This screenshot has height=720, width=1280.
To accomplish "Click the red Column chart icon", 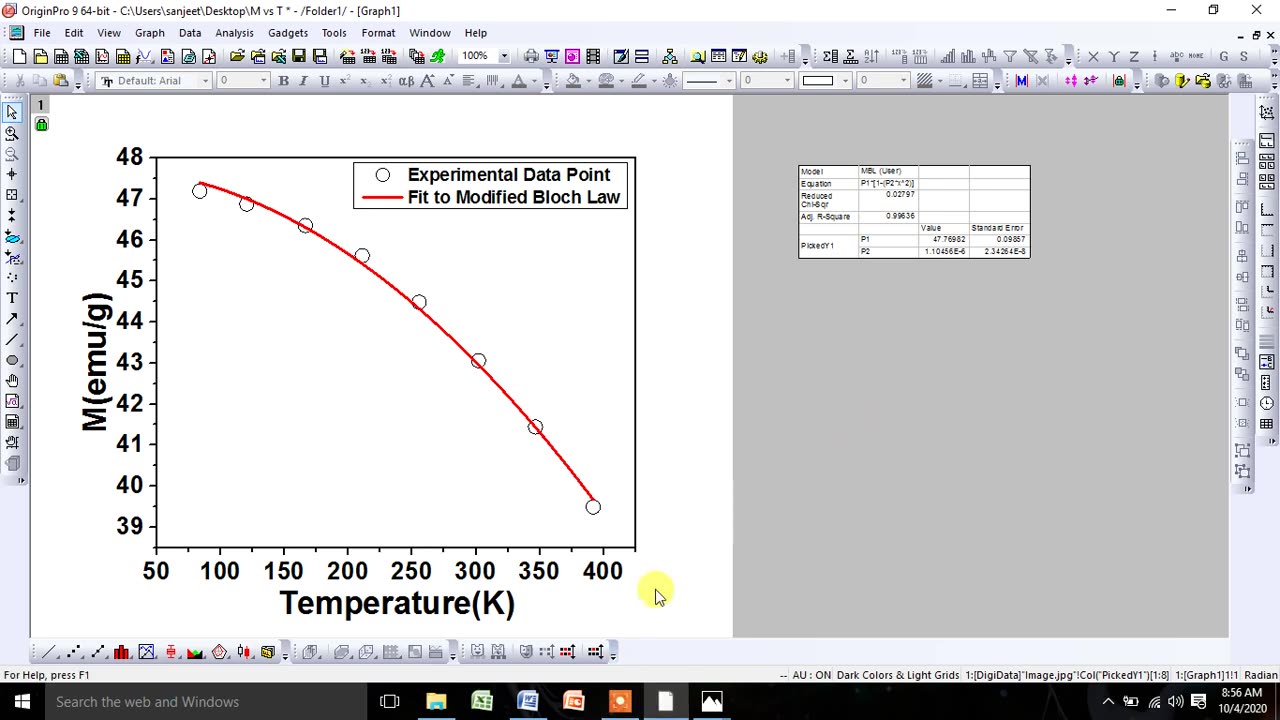I will point(122,652).
